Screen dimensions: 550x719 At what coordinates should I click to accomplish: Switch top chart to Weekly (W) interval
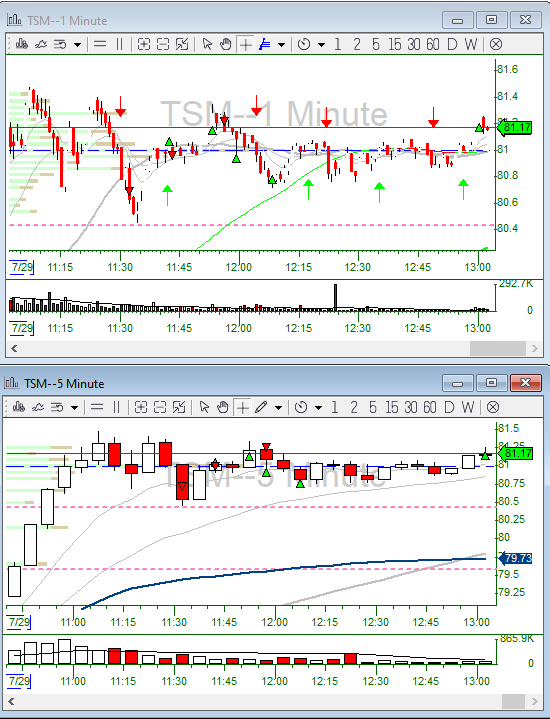470,44
